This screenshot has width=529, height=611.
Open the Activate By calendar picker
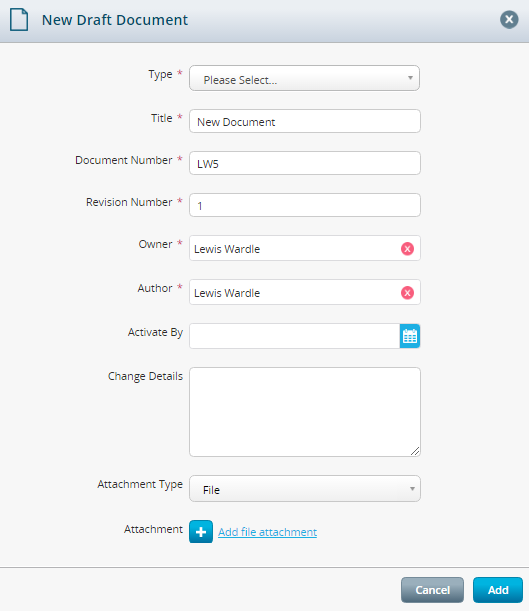409,336
